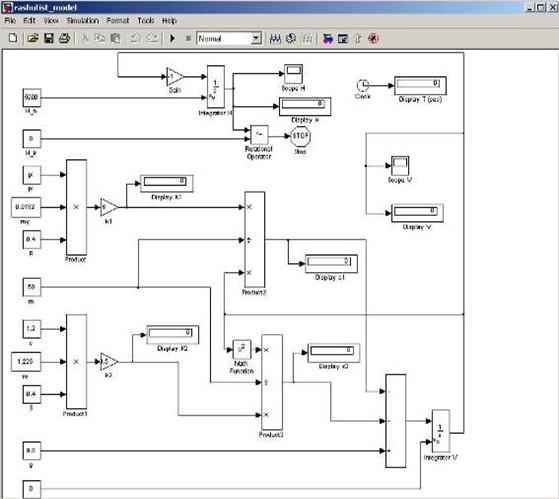Image resolution: width=559 pixels, height=499 pixels.
Task: Create a new model with the New icon
Action: click(13, 38)
